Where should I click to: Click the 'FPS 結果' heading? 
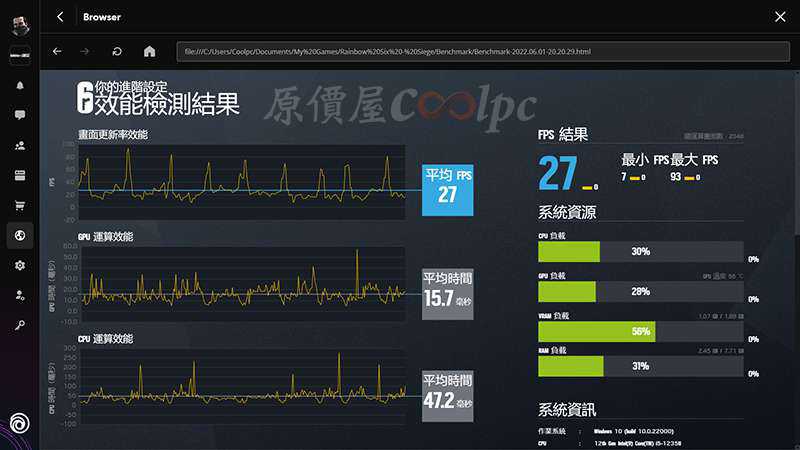563,134
